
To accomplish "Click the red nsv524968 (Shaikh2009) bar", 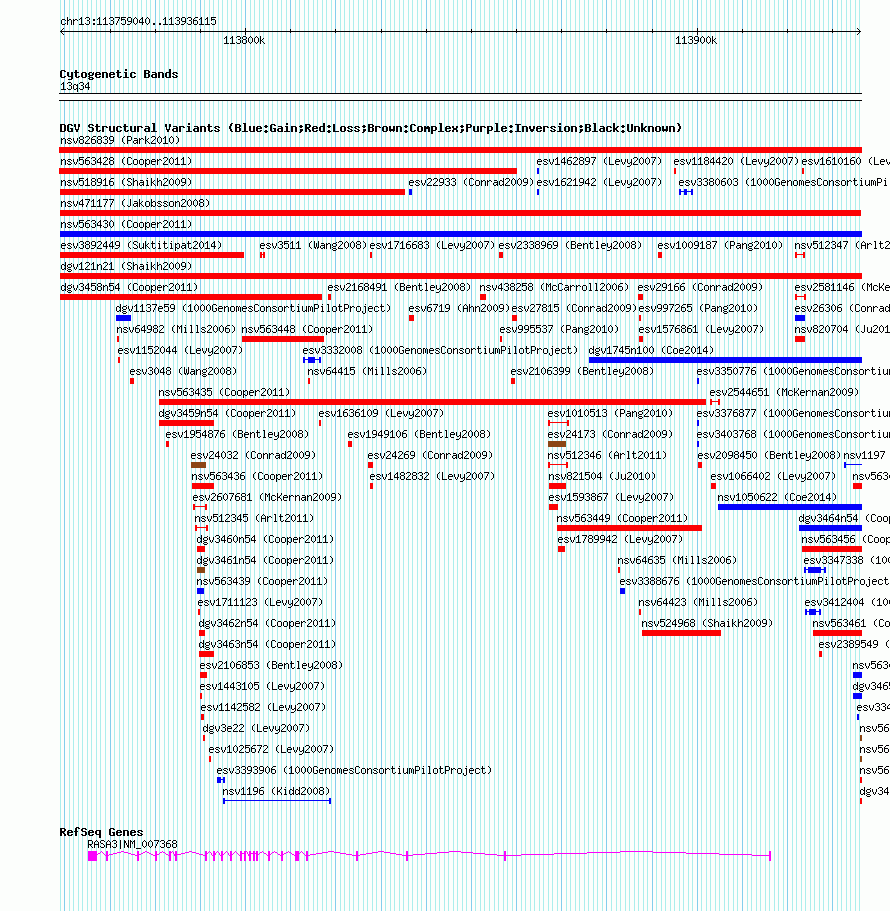I will (681, 633).
